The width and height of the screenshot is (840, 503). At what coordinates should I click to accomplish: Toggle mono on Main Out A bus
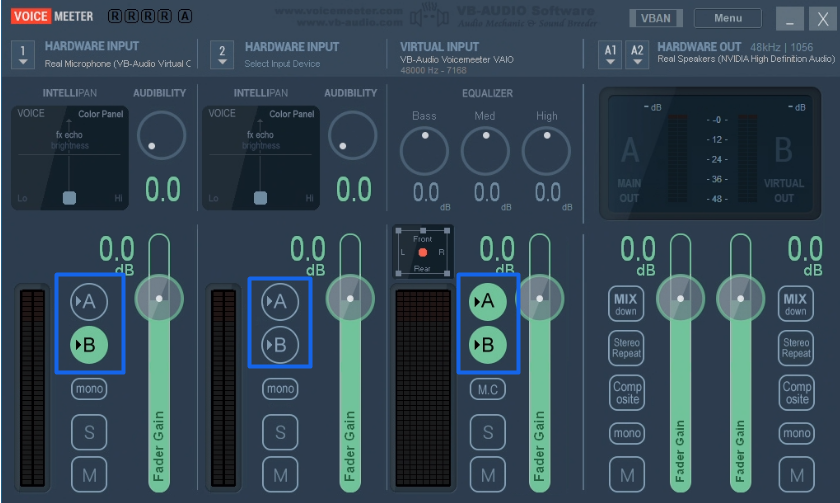(627, 433)
